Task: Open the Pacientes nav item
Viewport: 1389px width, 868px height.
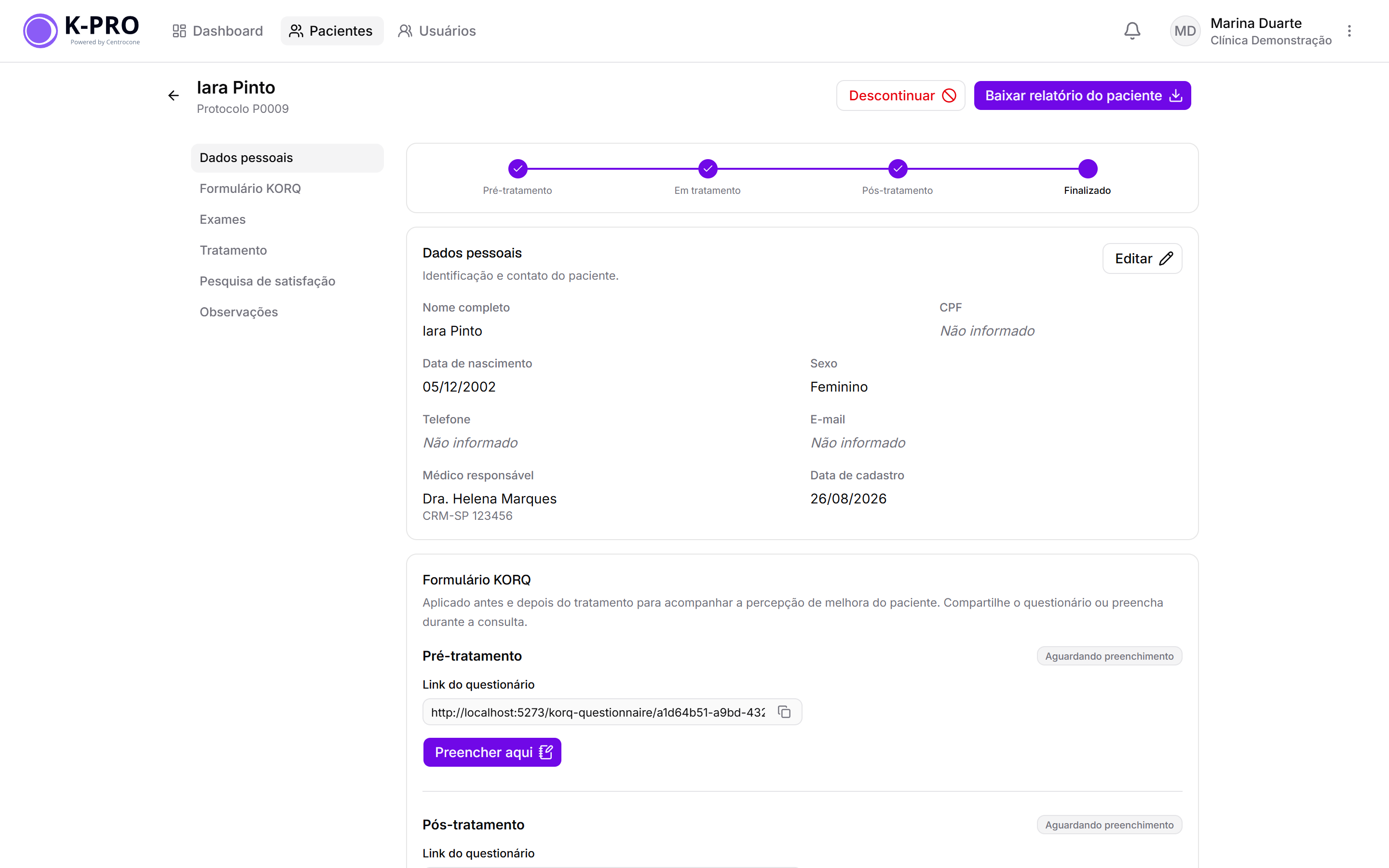Action: tap(332, 31)
